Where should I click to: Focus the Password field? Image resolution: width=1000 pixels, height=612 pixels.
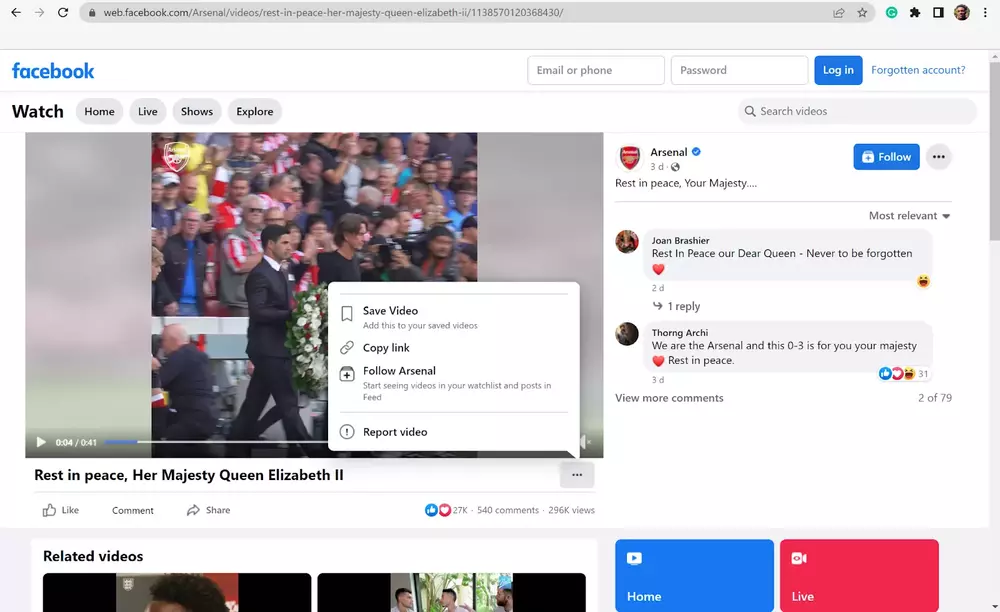click(739, 70)
